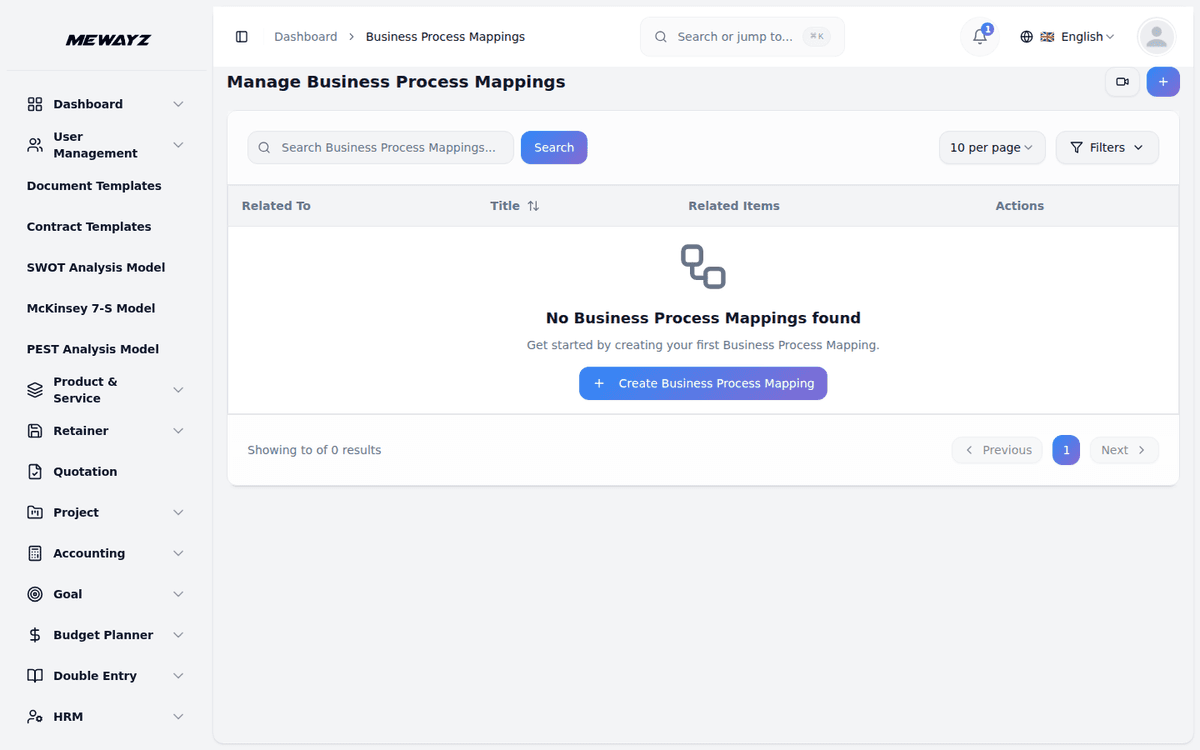Open the 10 per page dropdown
The height and width of the screenshot is (750, 1200).
tap(992, 148)
